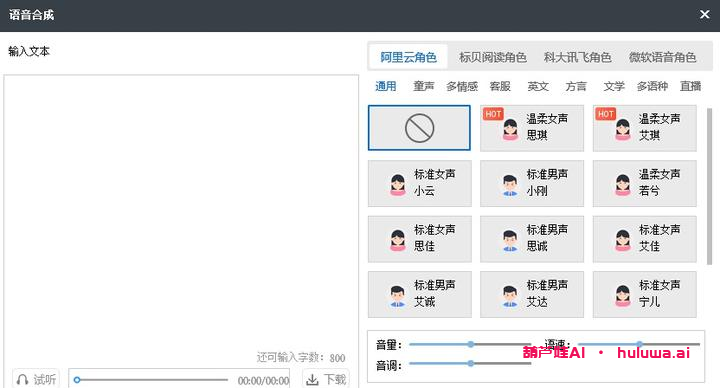Screen dimensions: 720x388
Task: Select 温柔女声 若兮 voice card
Action: pyautogui.click(x=644, y=183)
